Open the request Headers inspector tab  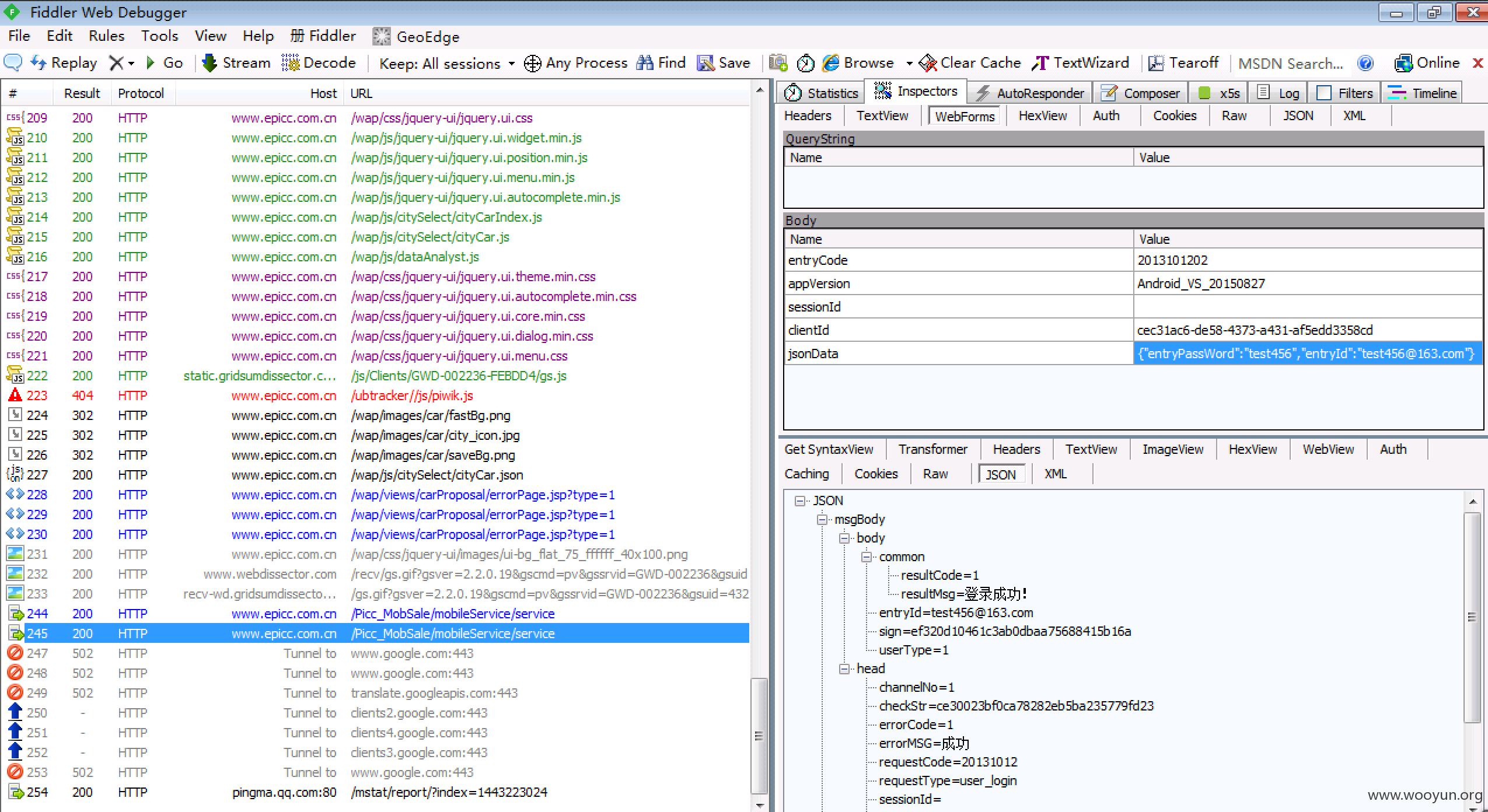(808, 116)
